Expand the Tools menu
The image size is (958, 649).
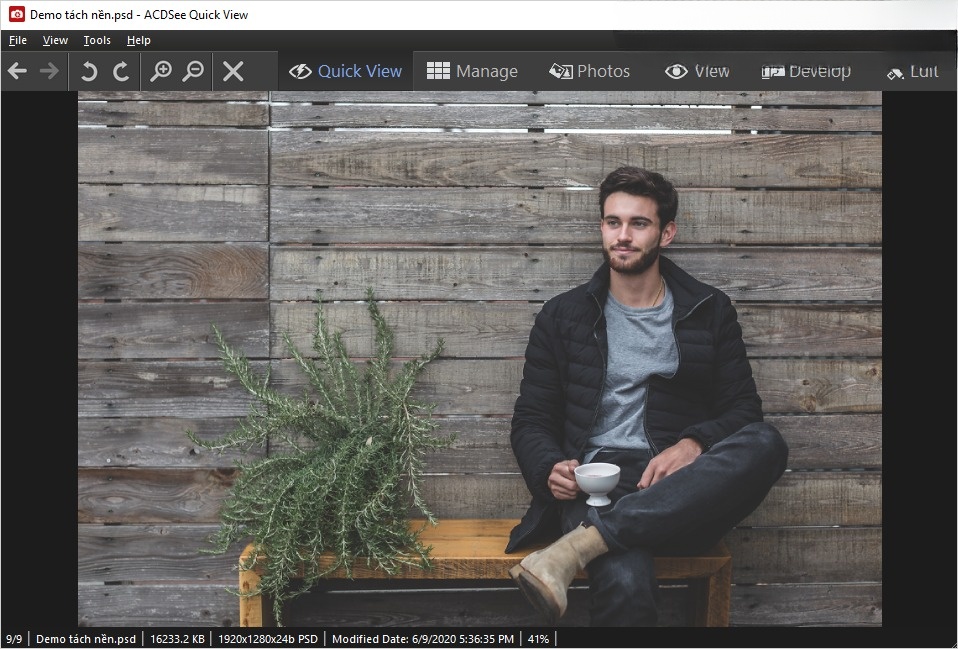[97, 40]
